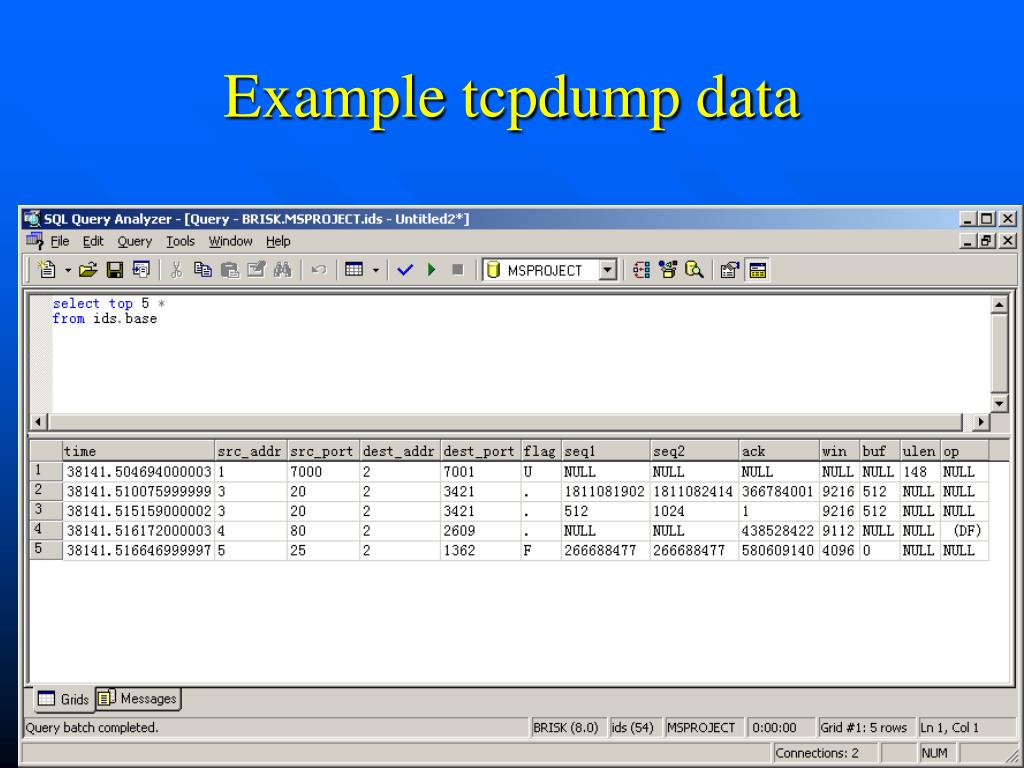Click the editor horizontal scroll right arrow

pyautogui.click(x=980, y=422)
